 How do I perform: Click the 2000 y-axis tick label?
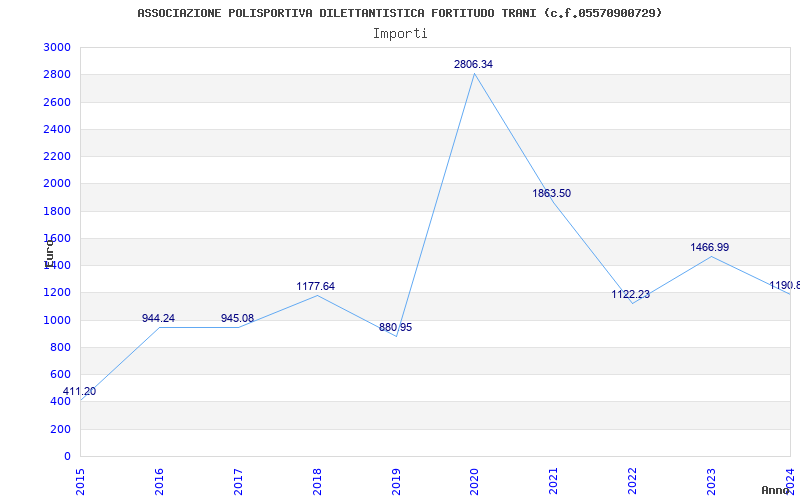[x=57, y=184]
